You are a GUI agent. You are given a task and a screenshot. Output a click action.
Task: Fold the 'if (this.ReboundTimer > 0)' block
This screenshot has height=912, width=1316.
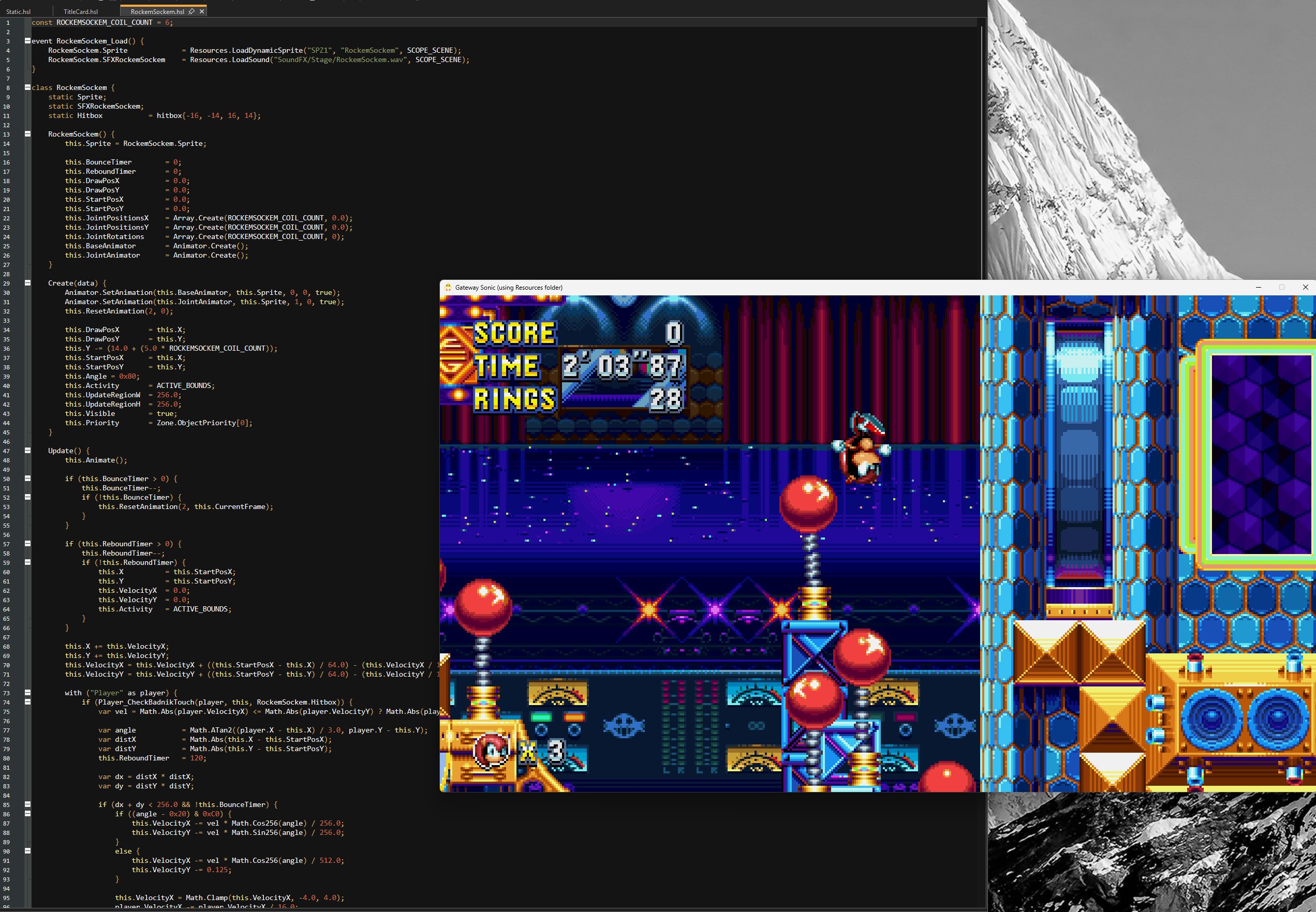(27, 544)
